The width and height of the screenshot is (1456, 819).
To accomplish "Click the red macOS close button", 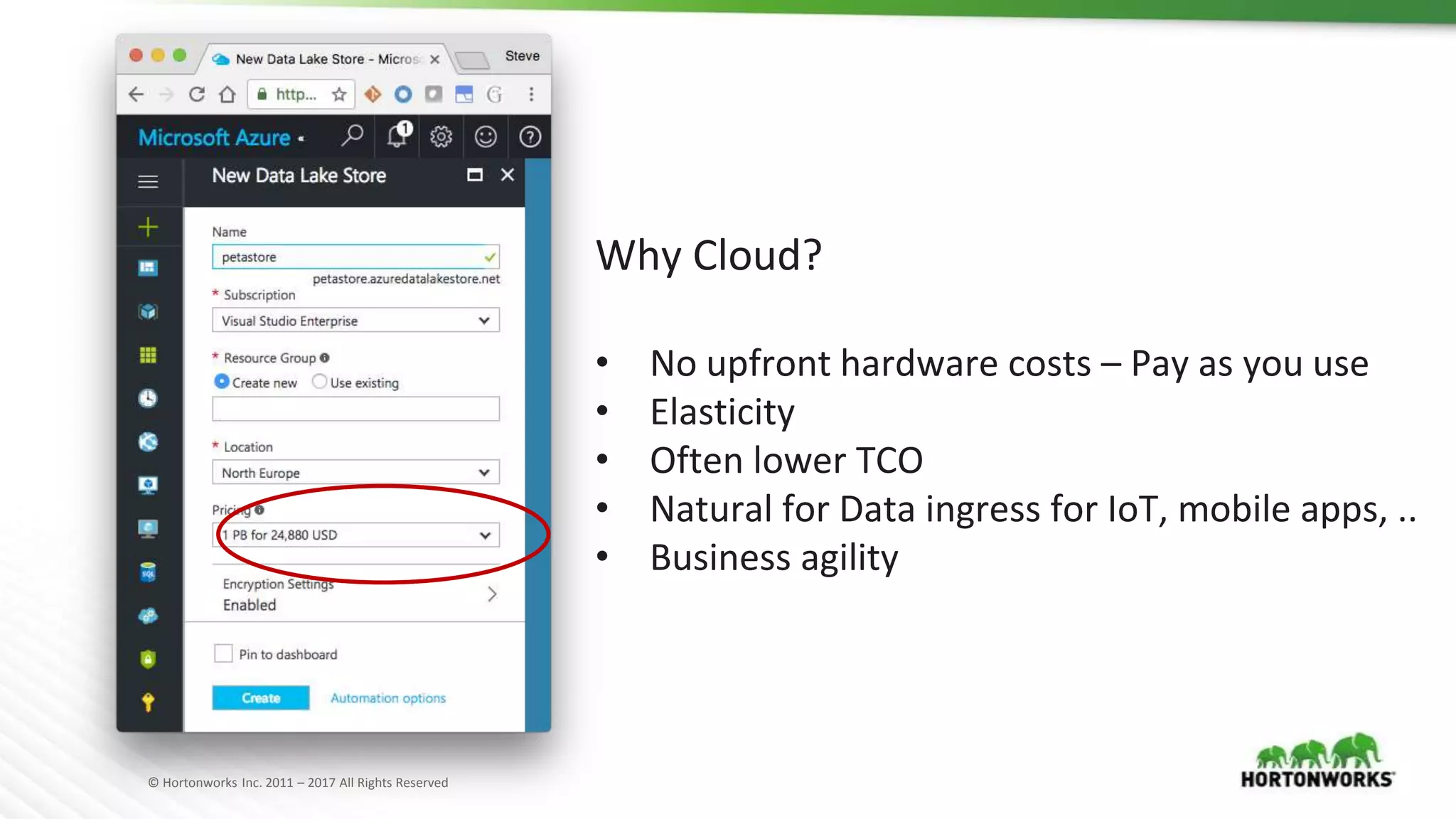I will [136, 55].
